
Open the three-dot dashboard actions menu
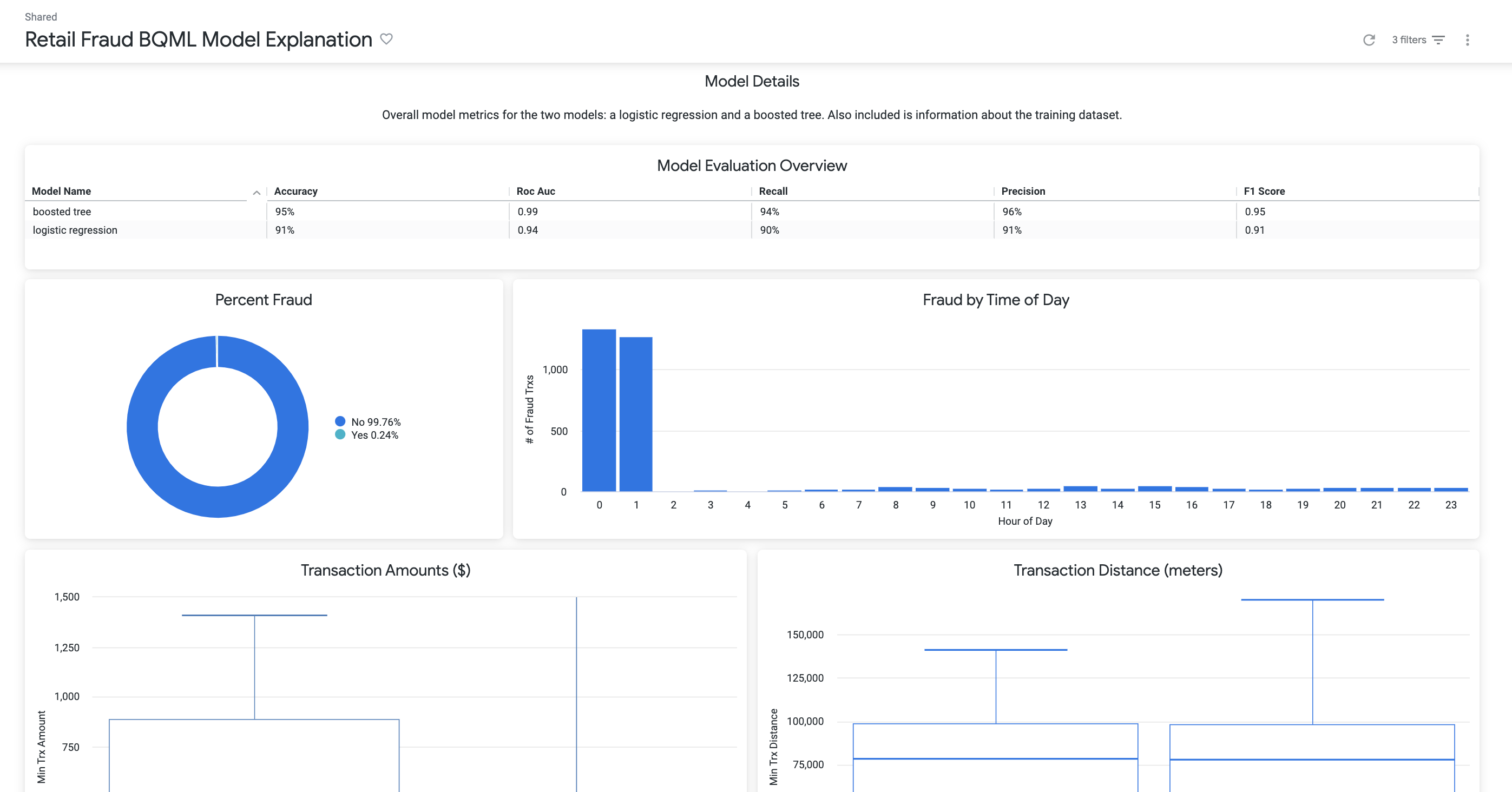pos(1467,40)
